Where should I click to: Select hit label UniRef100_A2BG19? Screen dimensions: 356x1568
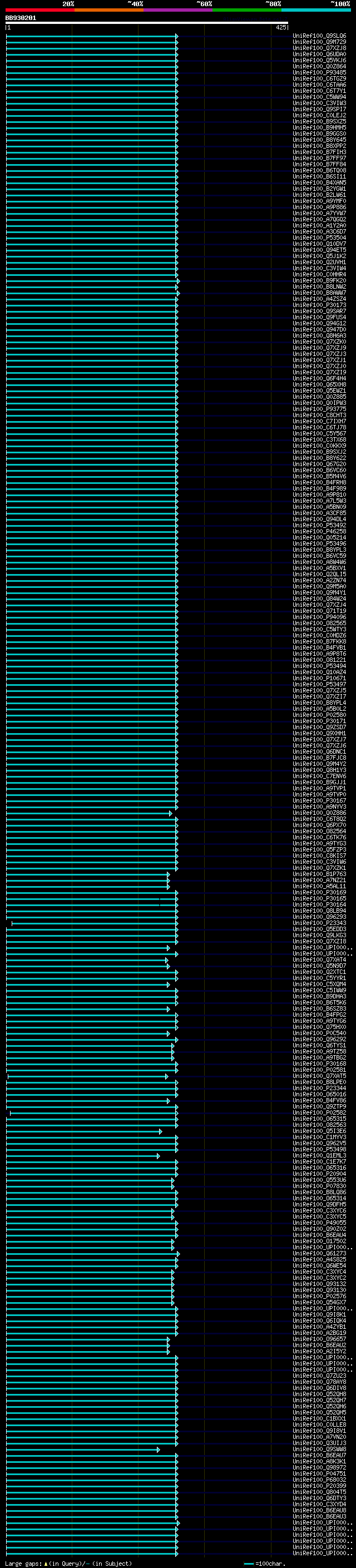coord(319,1333)
